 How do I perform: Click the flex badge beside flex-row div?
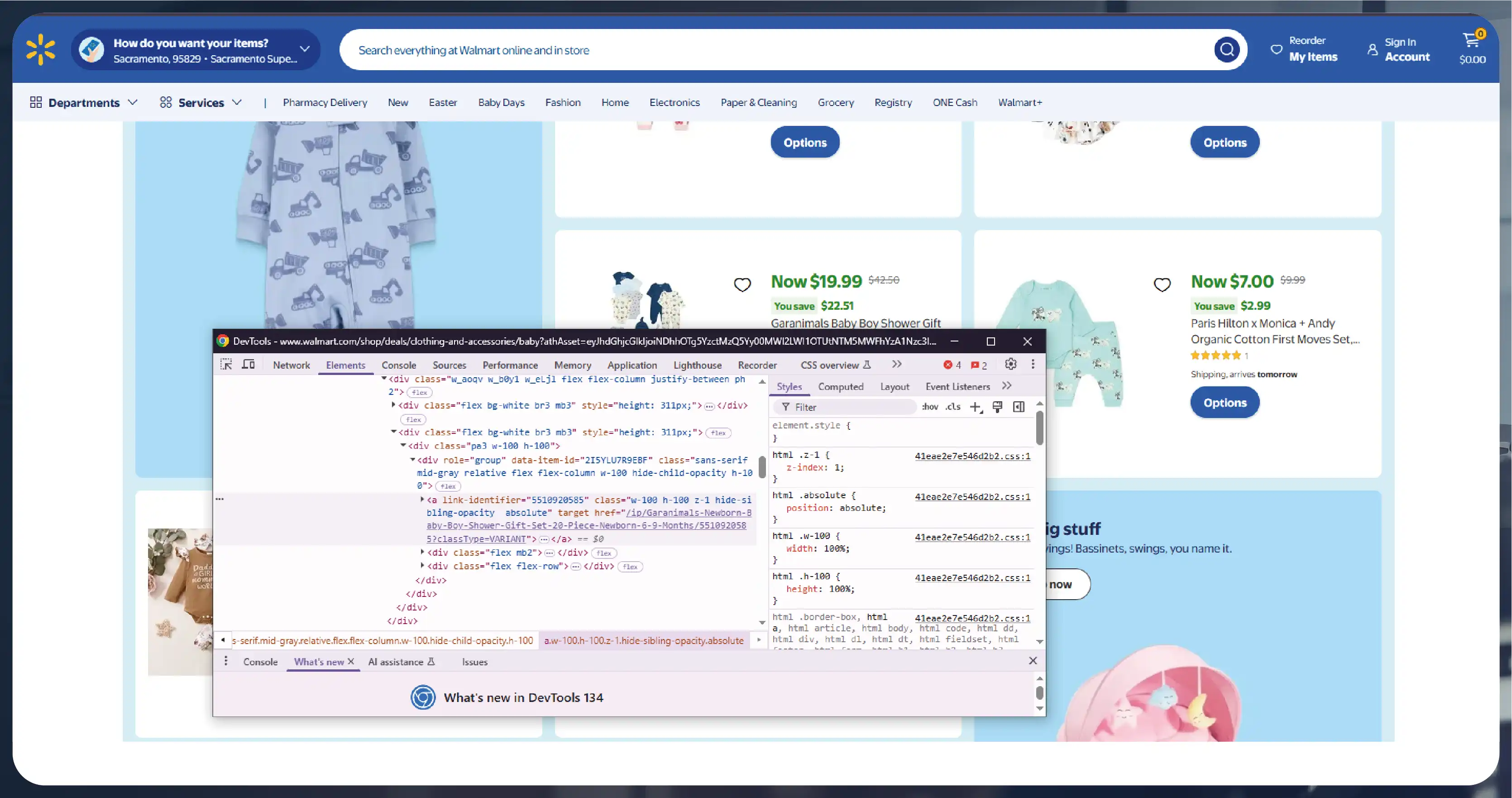coord(630,567)
